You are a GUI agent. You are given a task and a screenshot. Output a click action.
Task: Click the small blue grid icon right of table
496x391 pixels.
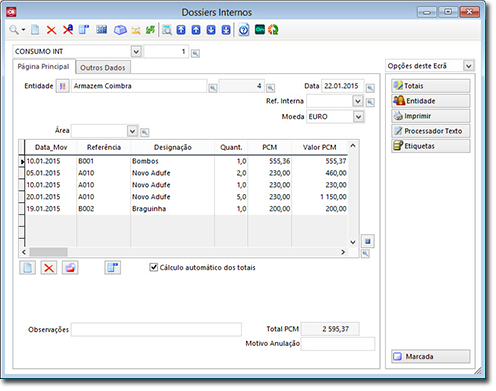pyautogui.click(x=368, y=241)
